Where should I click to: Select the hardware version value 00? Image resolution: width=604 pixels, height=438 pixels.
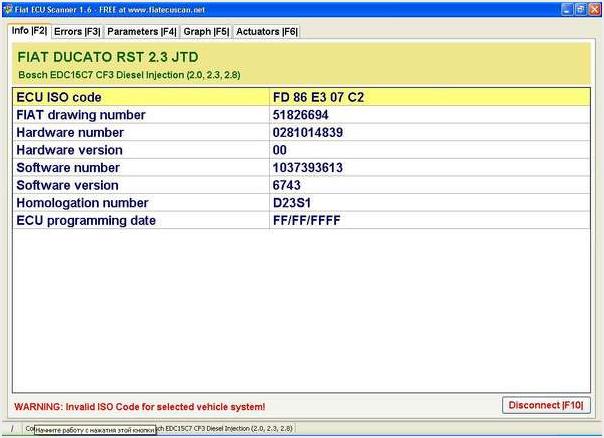(280, 150)
